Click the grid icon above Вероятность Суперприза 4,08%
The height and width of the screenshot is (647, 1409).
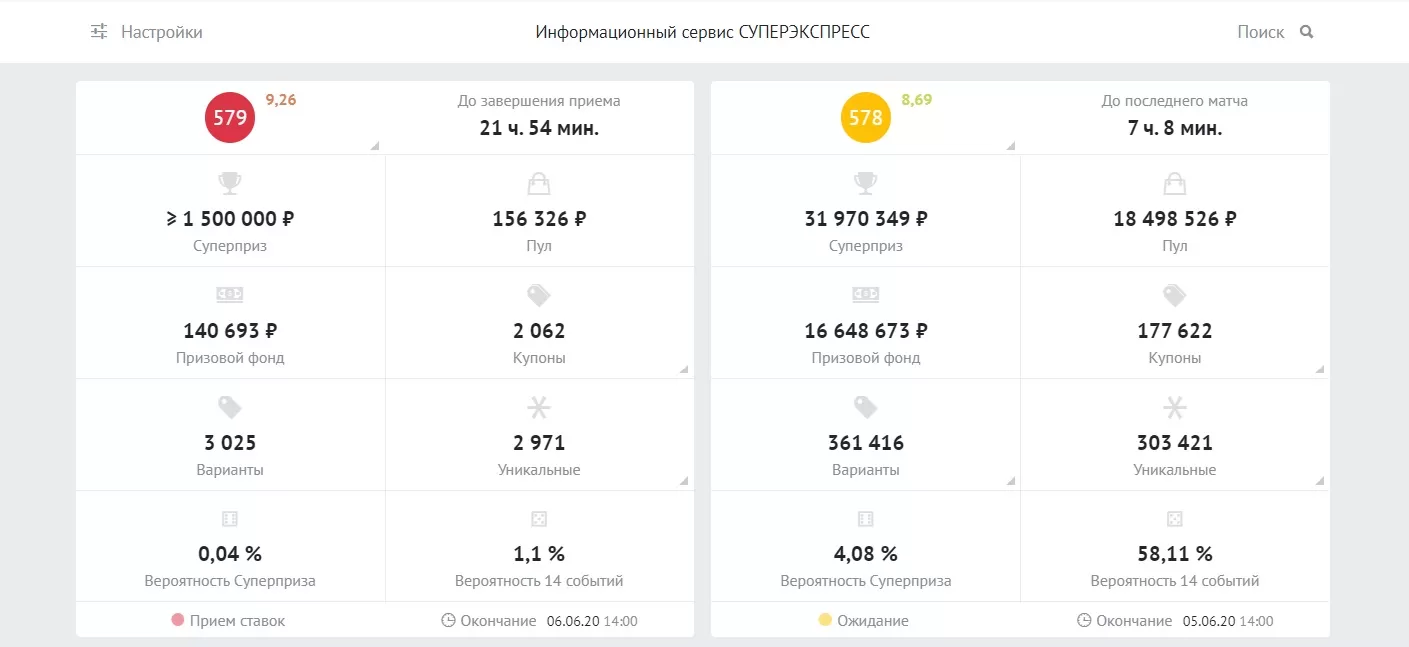point(864,518)
